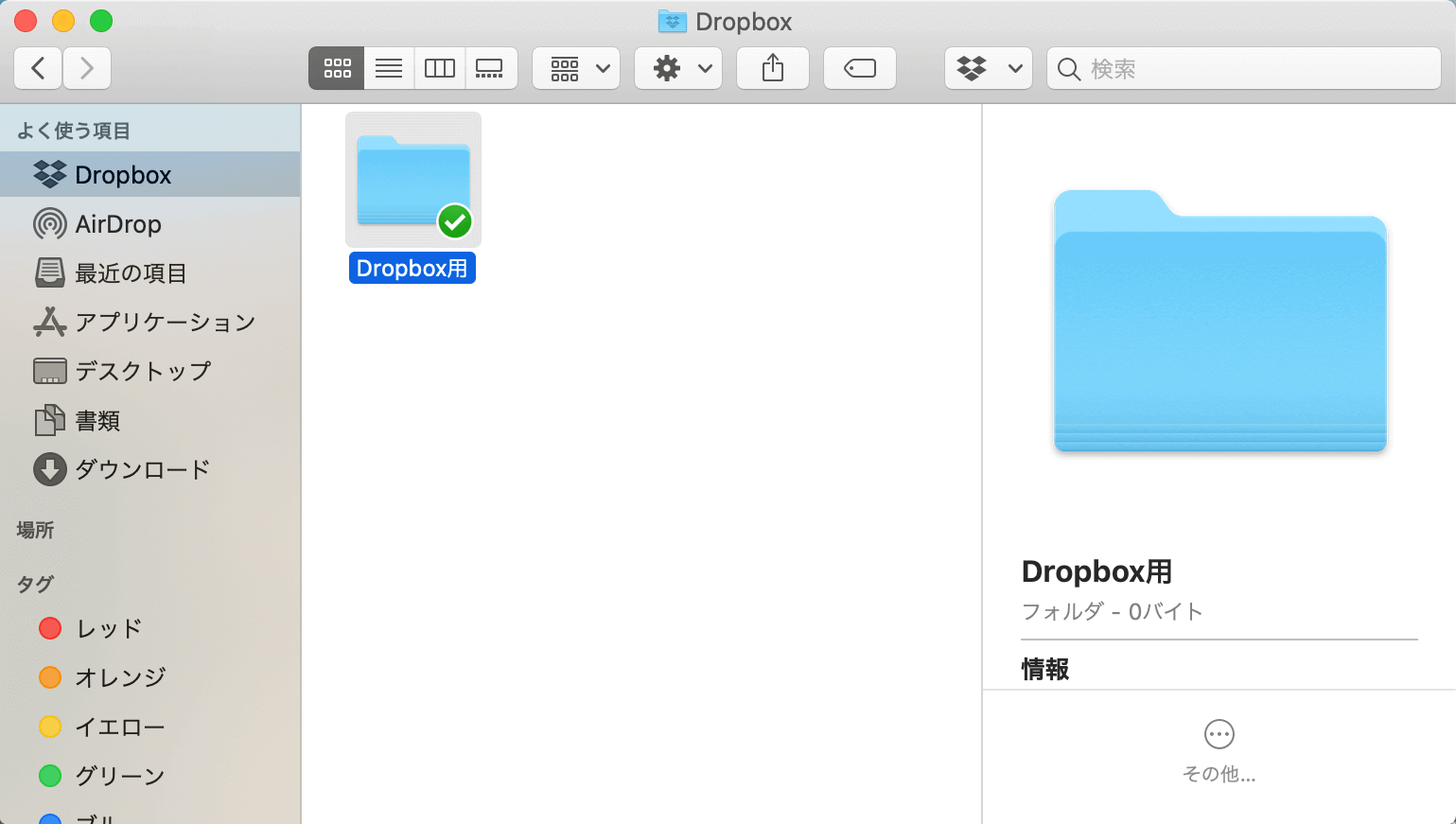
Task: Click the Dropbox用 title in preview pane
Action: [x=1097, y=571]
